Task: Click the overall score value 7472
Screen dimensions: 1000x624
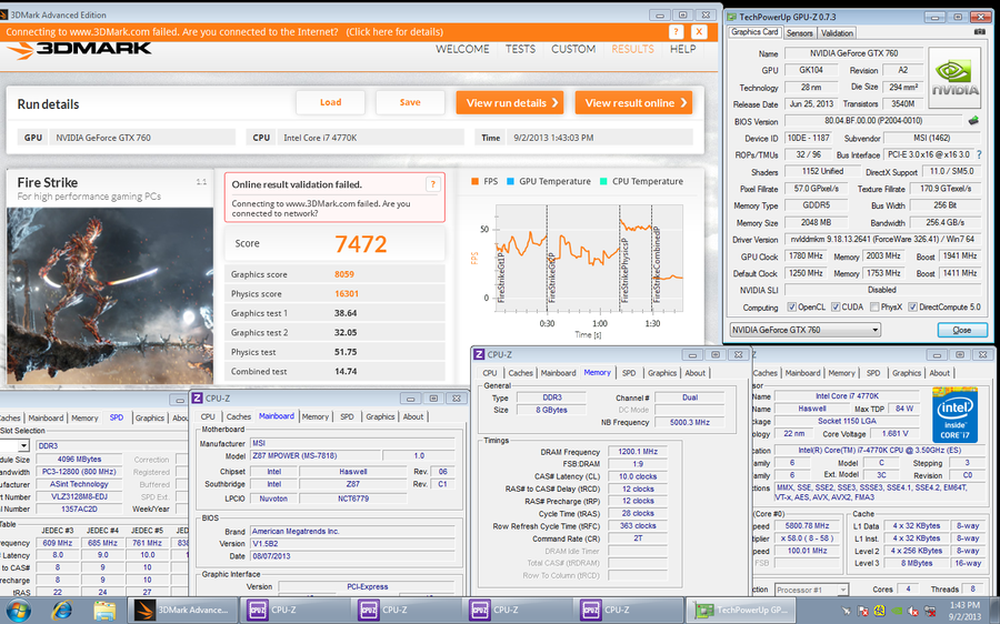Action: [361, 244]
